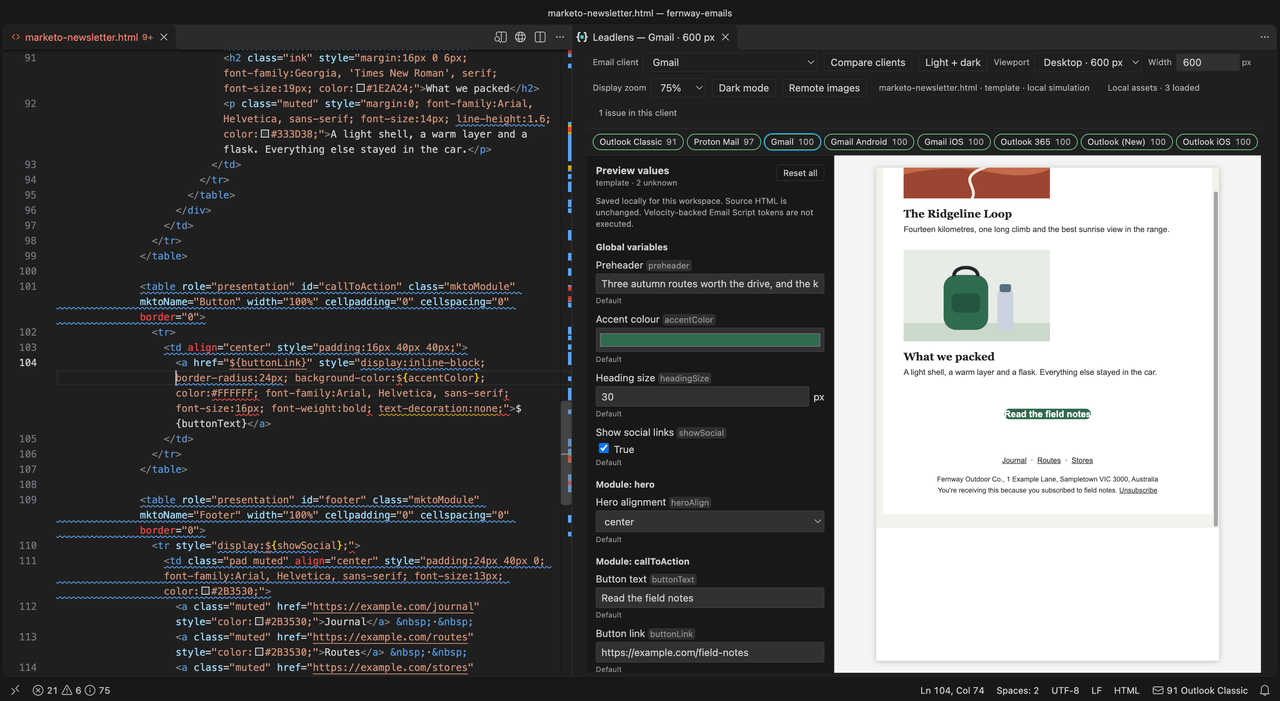Click line number 104 in the gutter
Screen dimensions: 1280x701
tap(27, 363)
